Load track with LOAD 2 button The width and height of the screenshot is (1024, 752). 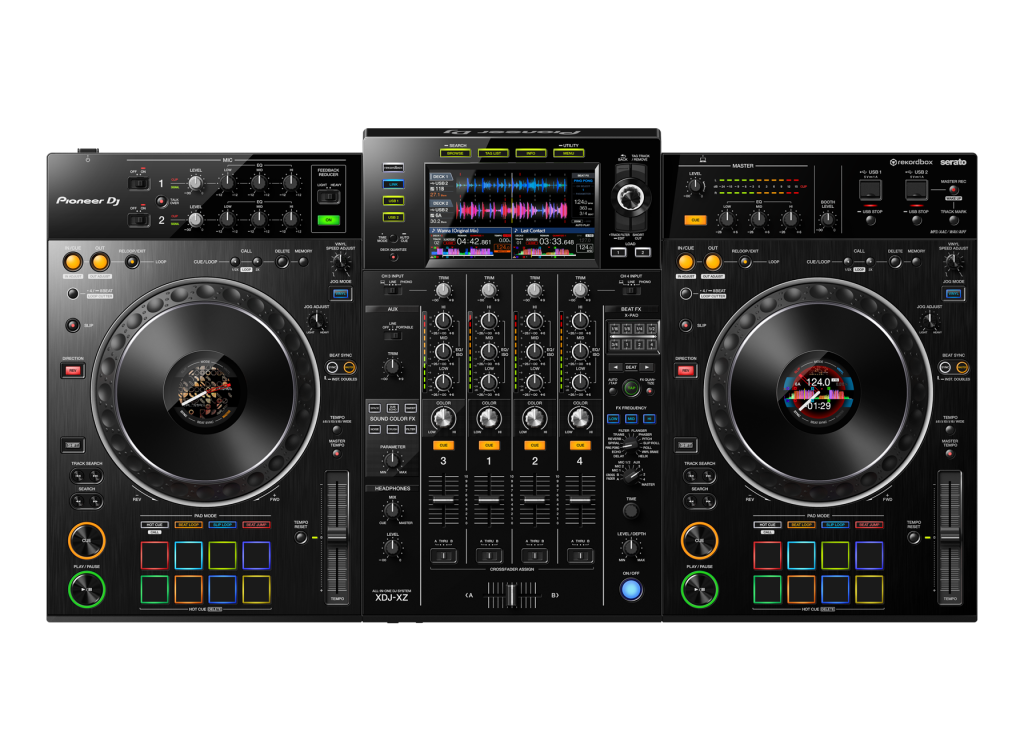[x=643, y=252]
